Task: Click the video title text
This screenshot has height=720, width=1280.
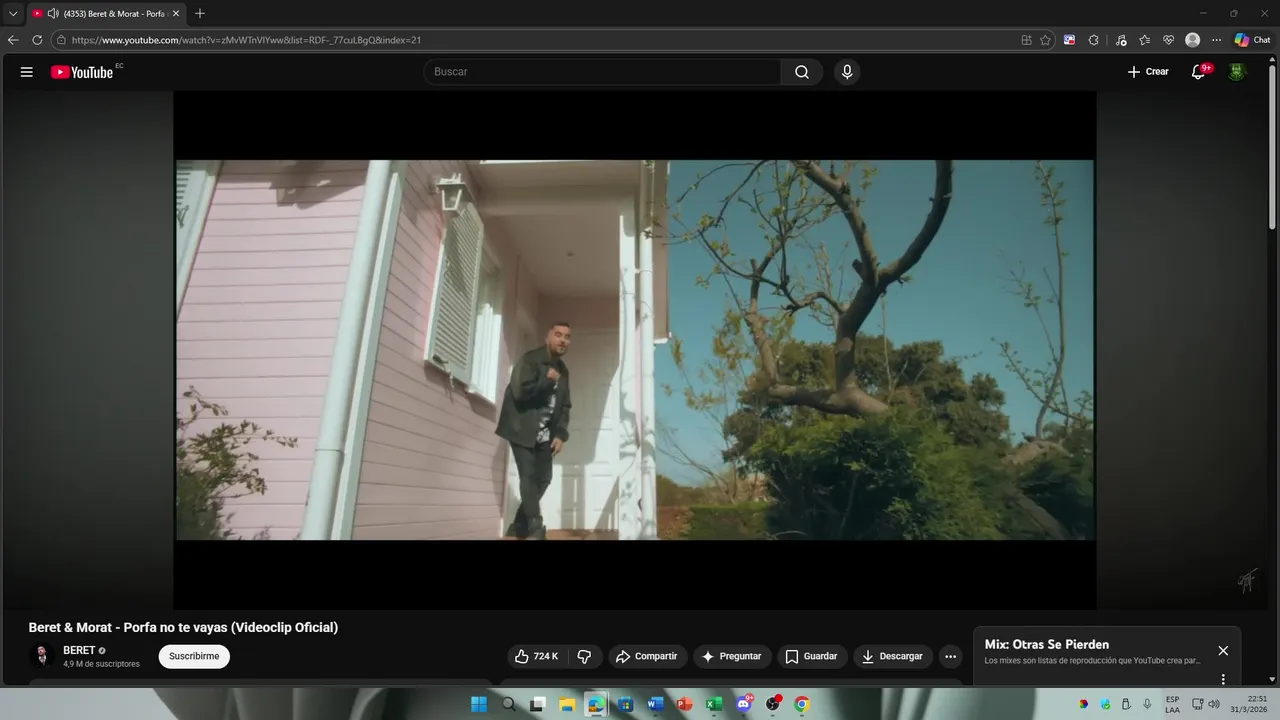Action: pyautogui.click(x=183, y=627)
